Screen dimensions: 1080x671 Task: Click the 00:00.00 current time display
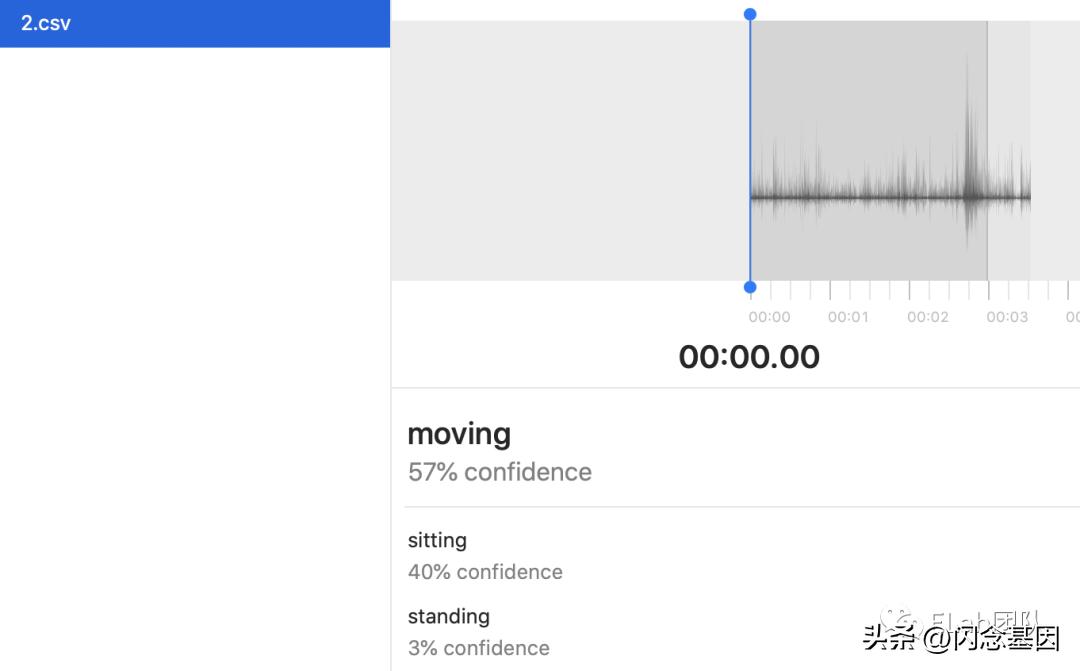click(749, 357)
